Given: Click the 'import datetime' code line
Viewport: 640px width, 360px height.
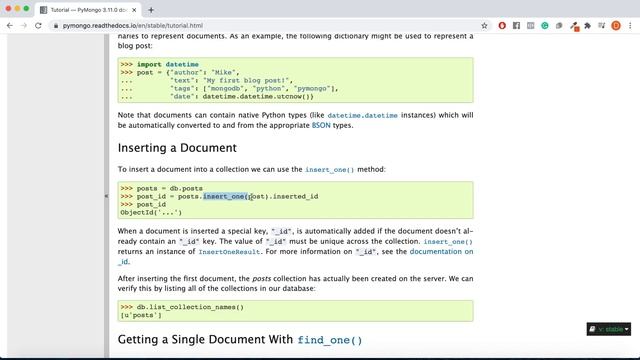Looking at the screenshot, I should tap(160, 64).
